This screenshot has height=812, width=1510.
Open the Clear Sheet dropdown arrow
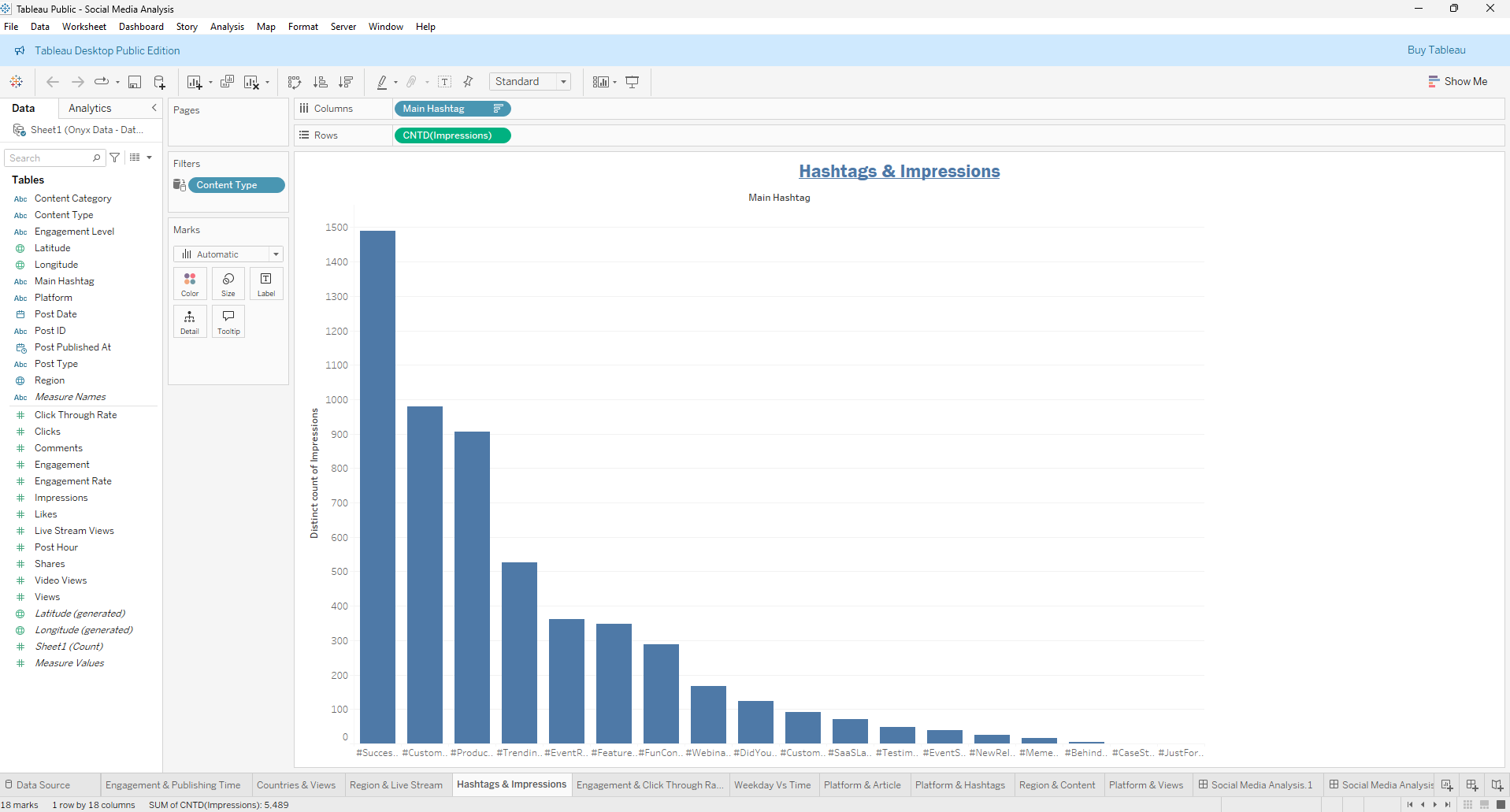(x=267, y=83)
